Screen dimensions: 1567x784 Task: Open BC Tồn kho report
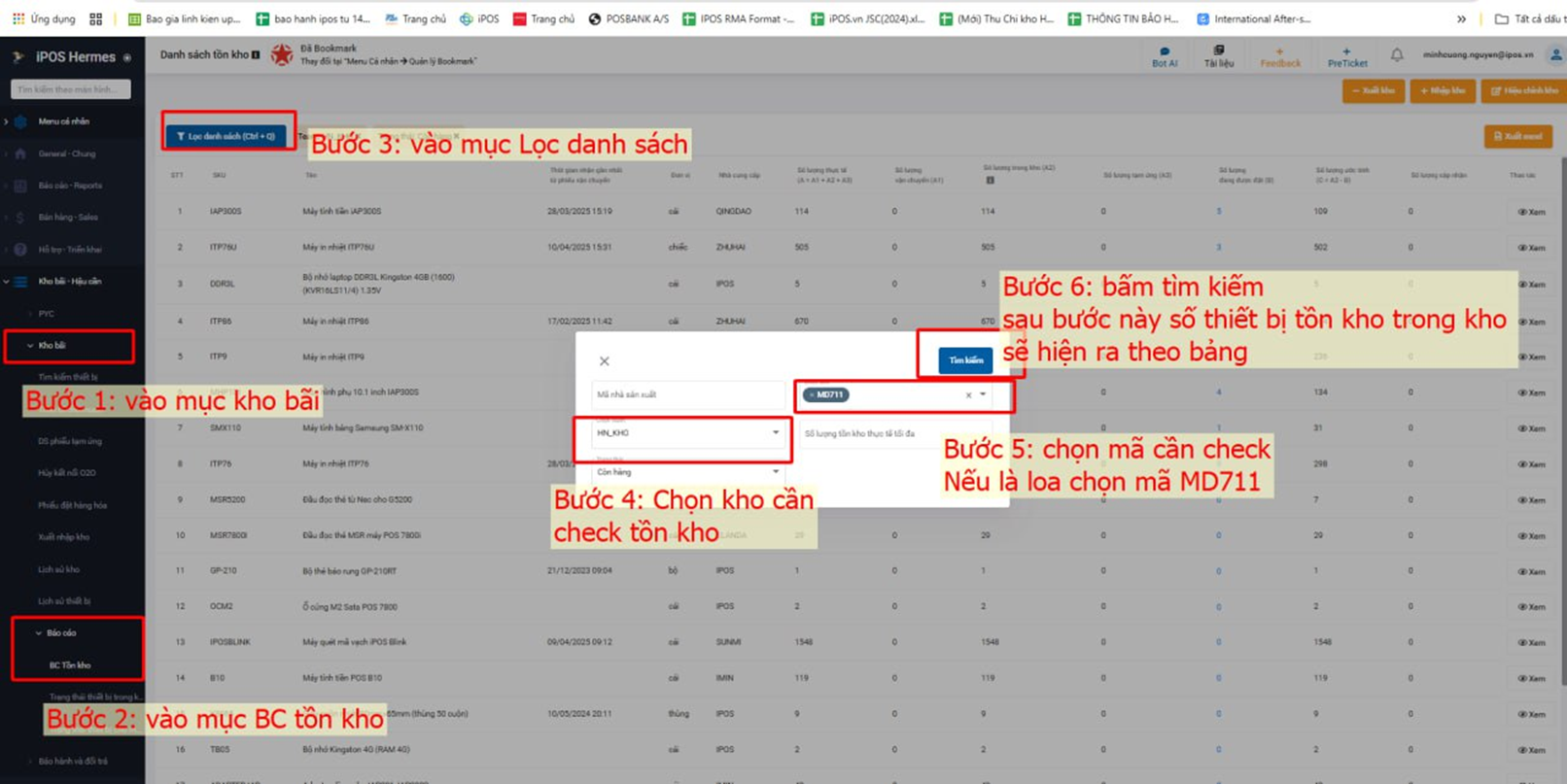coord(70,665)
